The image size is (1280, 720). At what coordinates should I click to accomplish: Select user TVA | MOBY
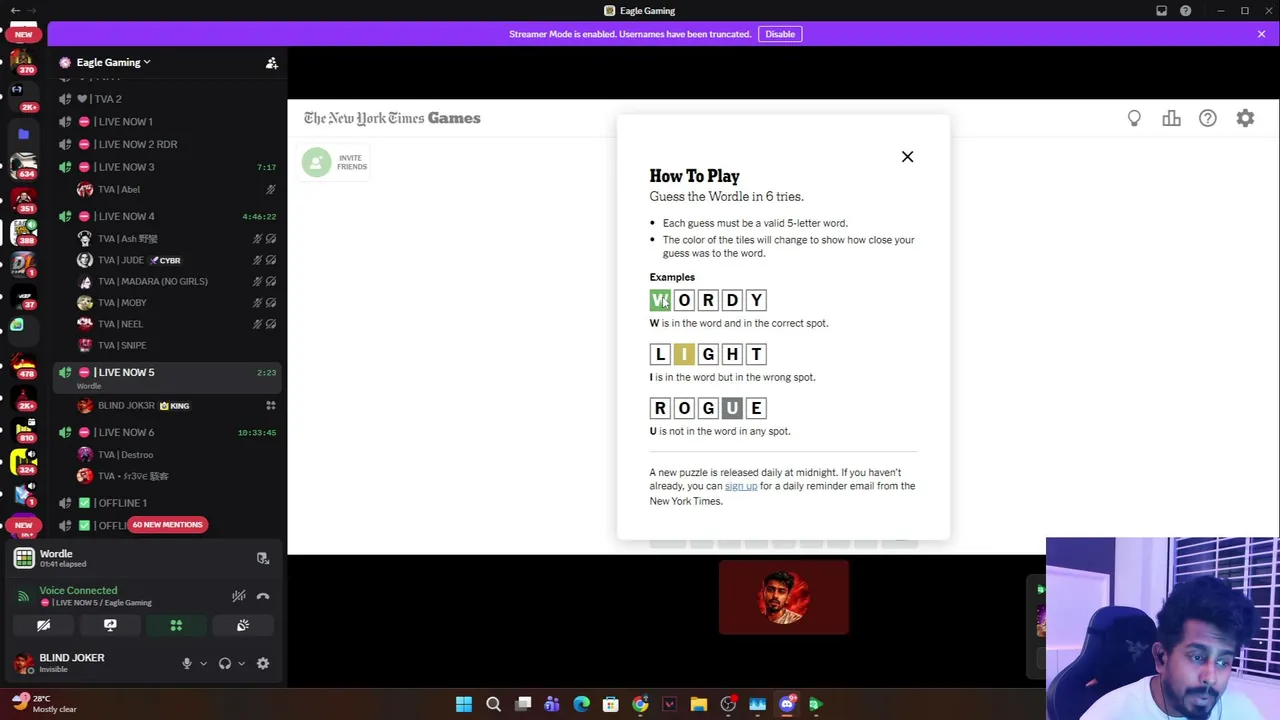[176, 303]
